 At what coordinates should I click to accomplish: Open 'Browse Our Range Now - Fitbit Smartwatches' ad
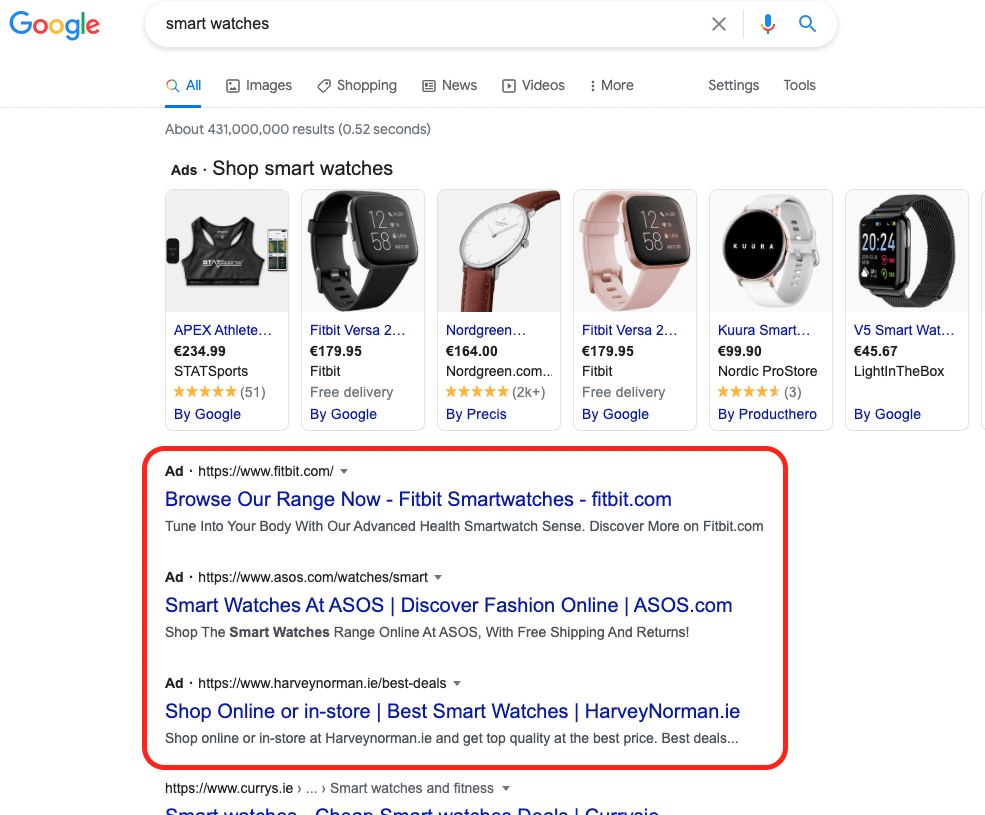click(418, 500)
